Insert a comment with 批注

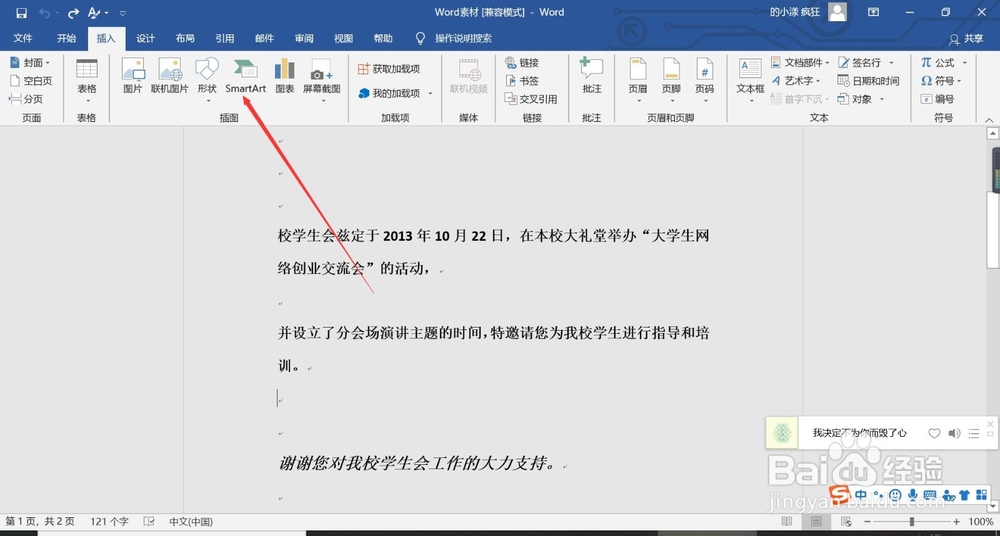592,77
